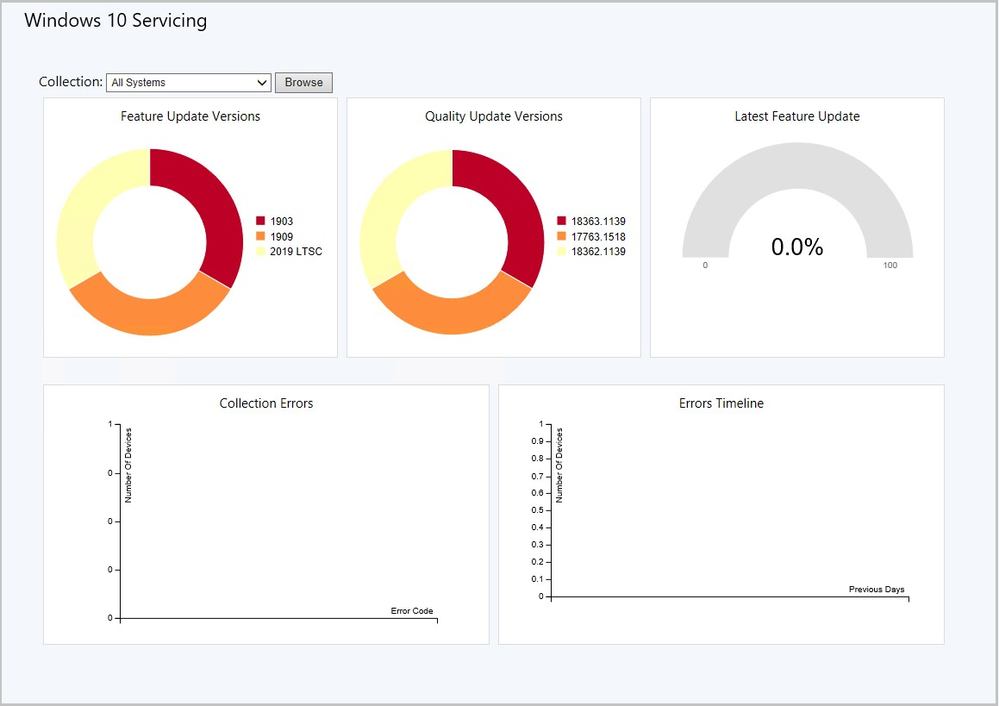Click the 17763.1518 orange legend swatch
999x706 pixels.
coord(561,236)
